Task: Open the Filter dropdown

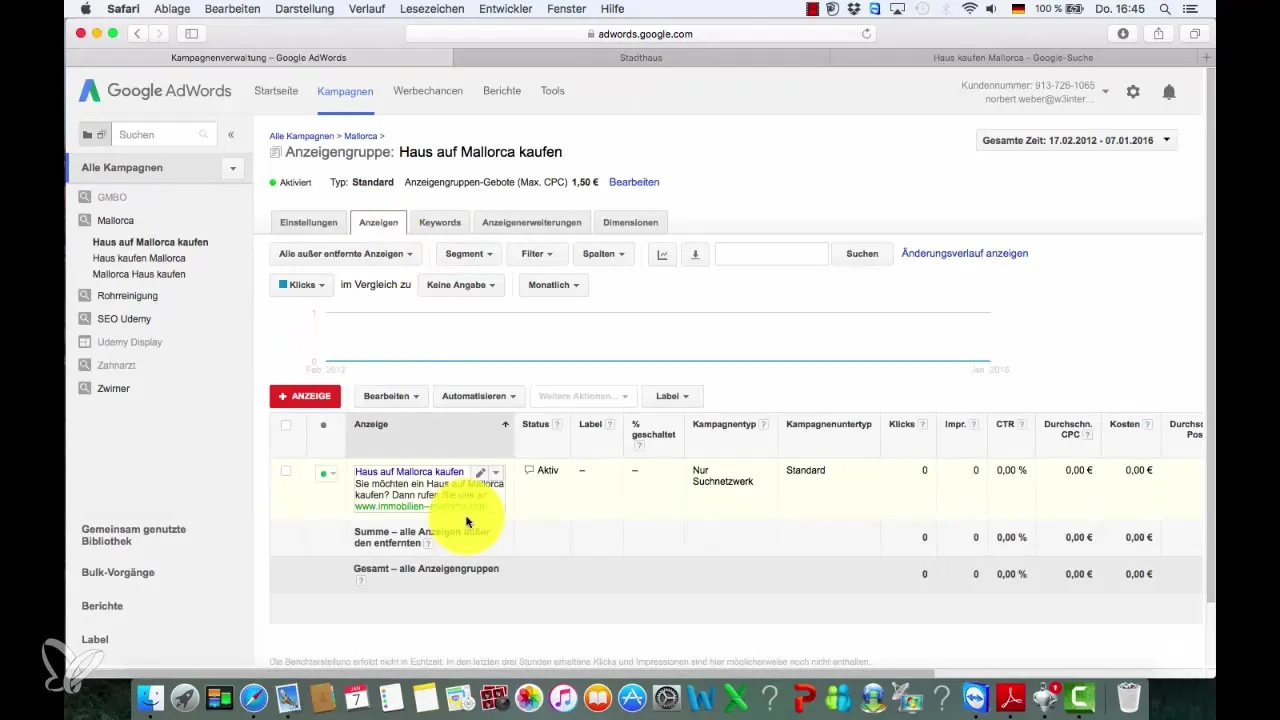Action: point(537,254)
